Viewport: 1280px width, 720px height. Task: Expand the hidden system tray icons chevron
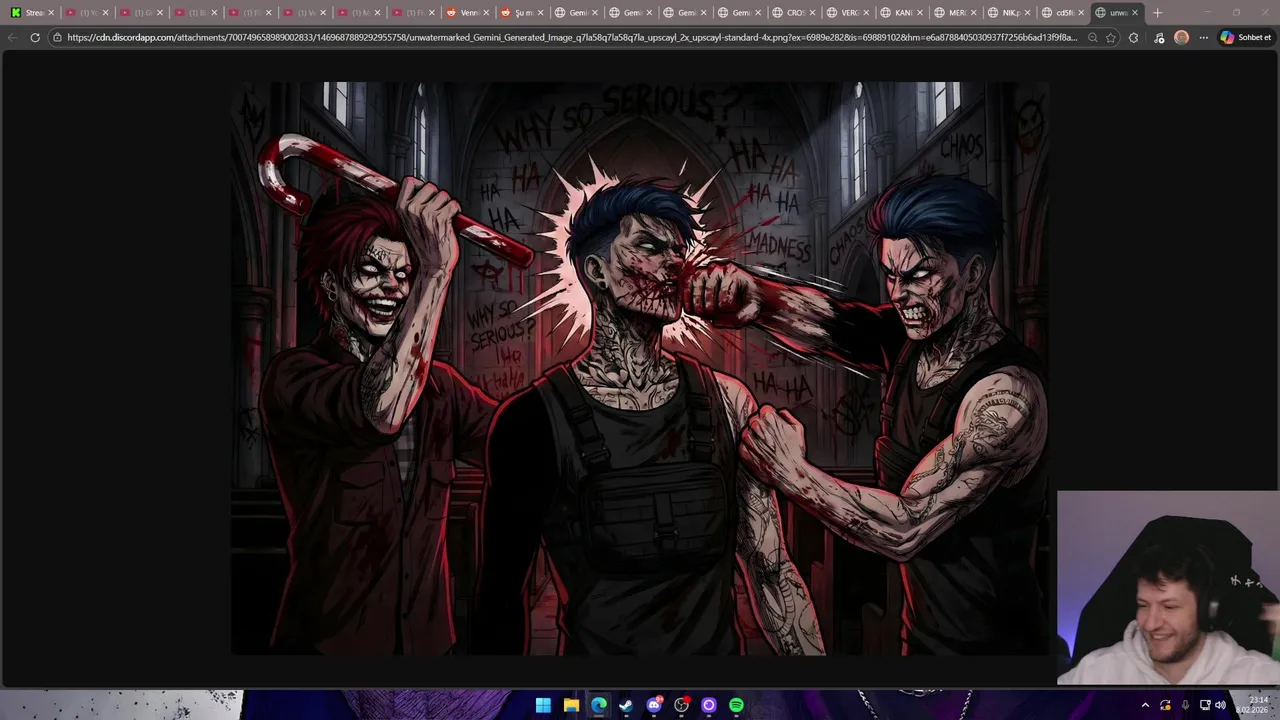1145,705
